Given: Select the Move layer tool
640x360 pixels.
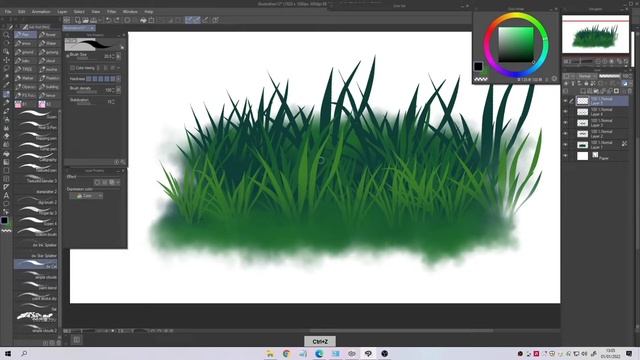Looking at the screenshot, I should pos(6,60).
